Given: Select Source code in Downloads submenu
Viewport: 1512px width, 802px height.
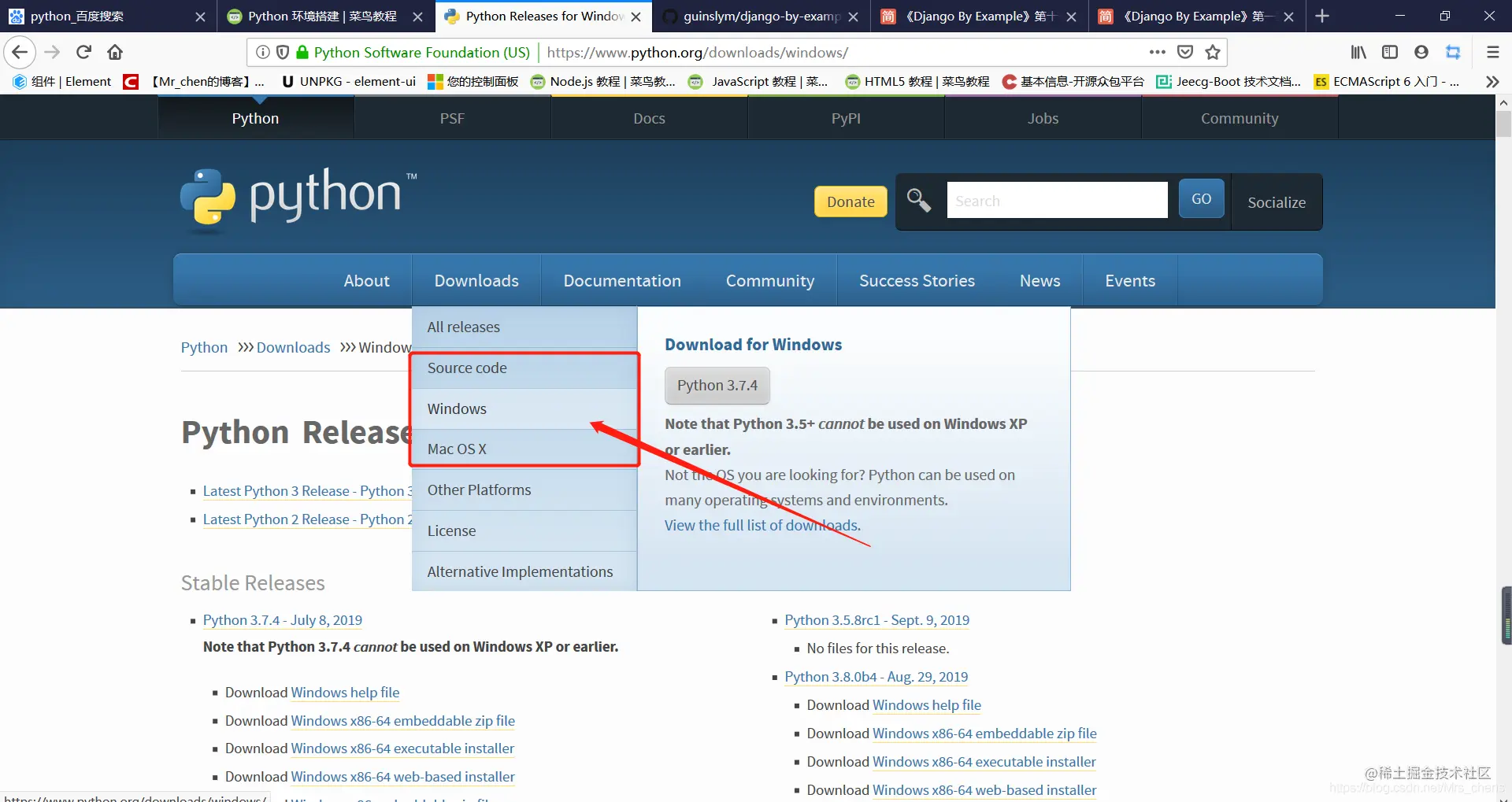Looking at the screenshot, I should coord(524,368).
